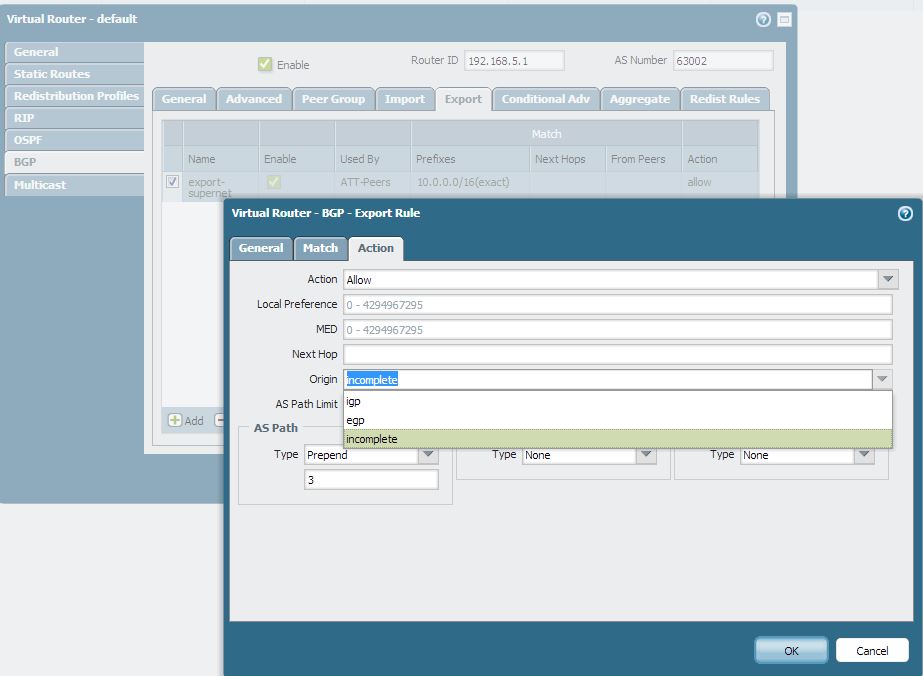Image resolution: width=923 pixels, height=676 pixels.
Task: Select OSPF side menu item
Action: [74, 140]
